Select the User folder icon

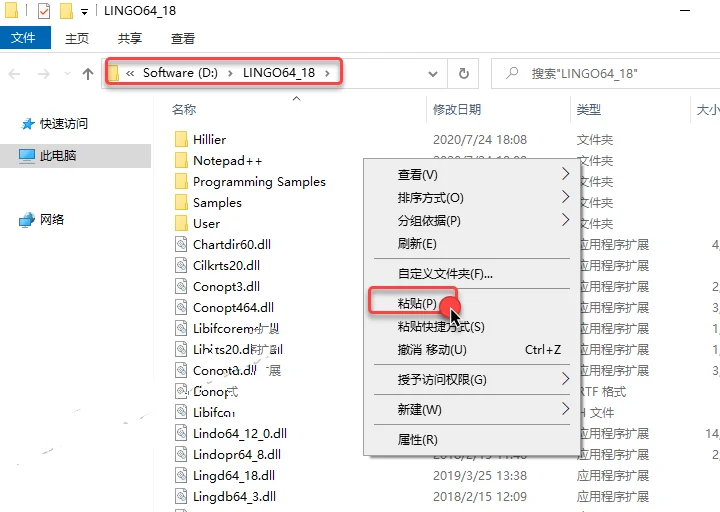(x=181, y=224)
